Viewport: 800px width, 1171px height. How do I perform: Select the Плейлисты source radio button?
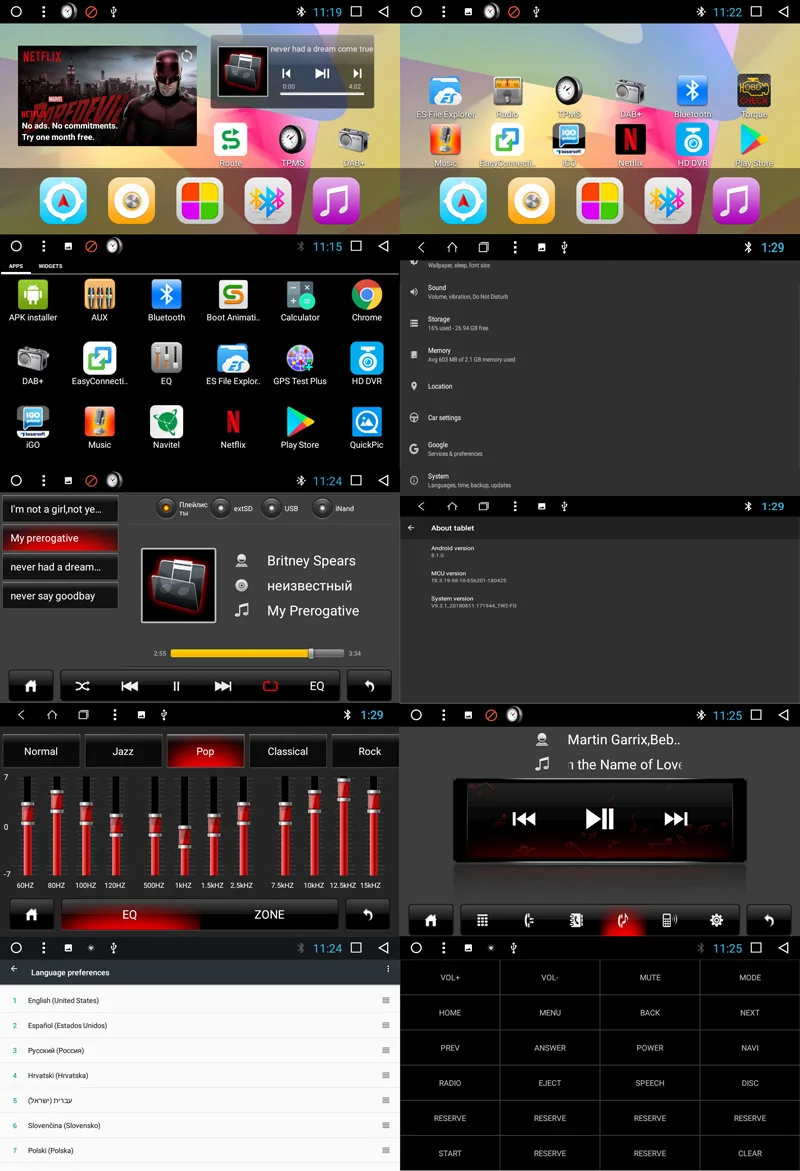pos(166,508)
